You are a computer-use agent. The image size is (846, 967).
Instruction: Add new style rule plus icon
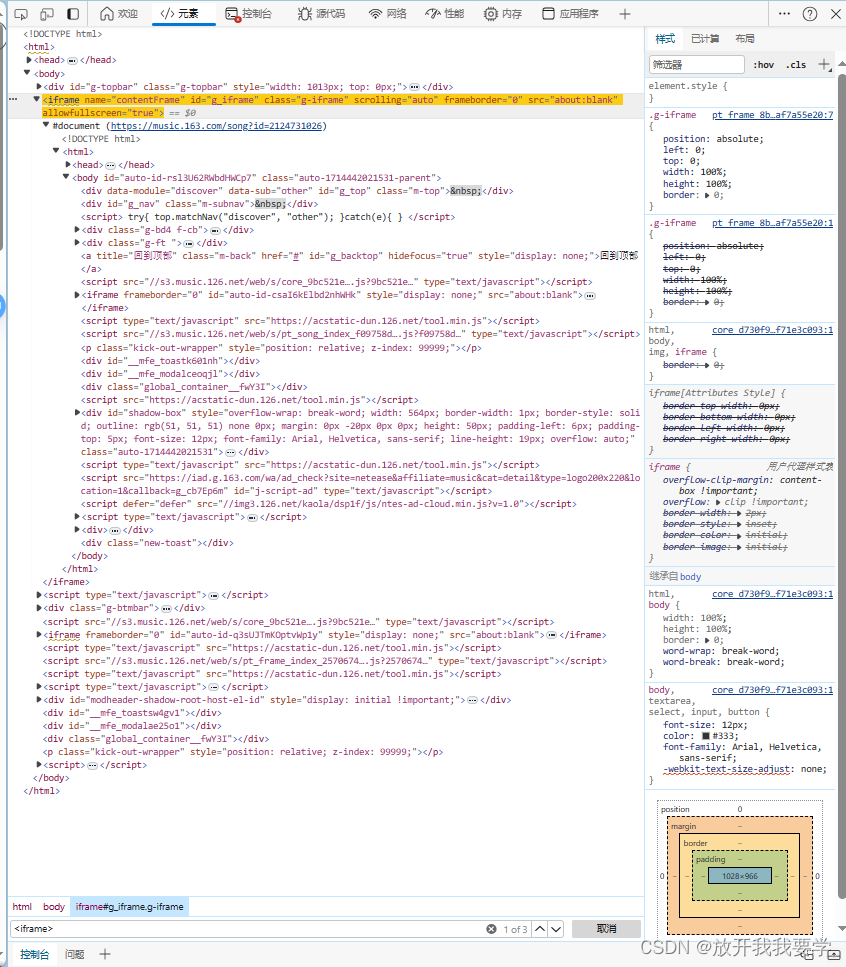[824, 64]
